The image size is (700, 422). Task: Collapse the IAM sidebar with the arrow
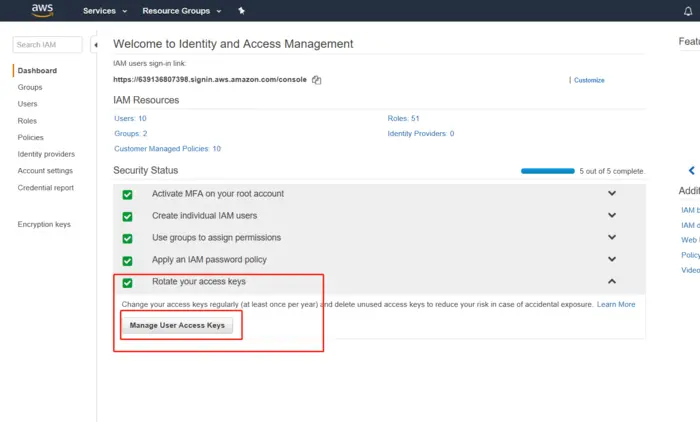click(x=95, y=45)
